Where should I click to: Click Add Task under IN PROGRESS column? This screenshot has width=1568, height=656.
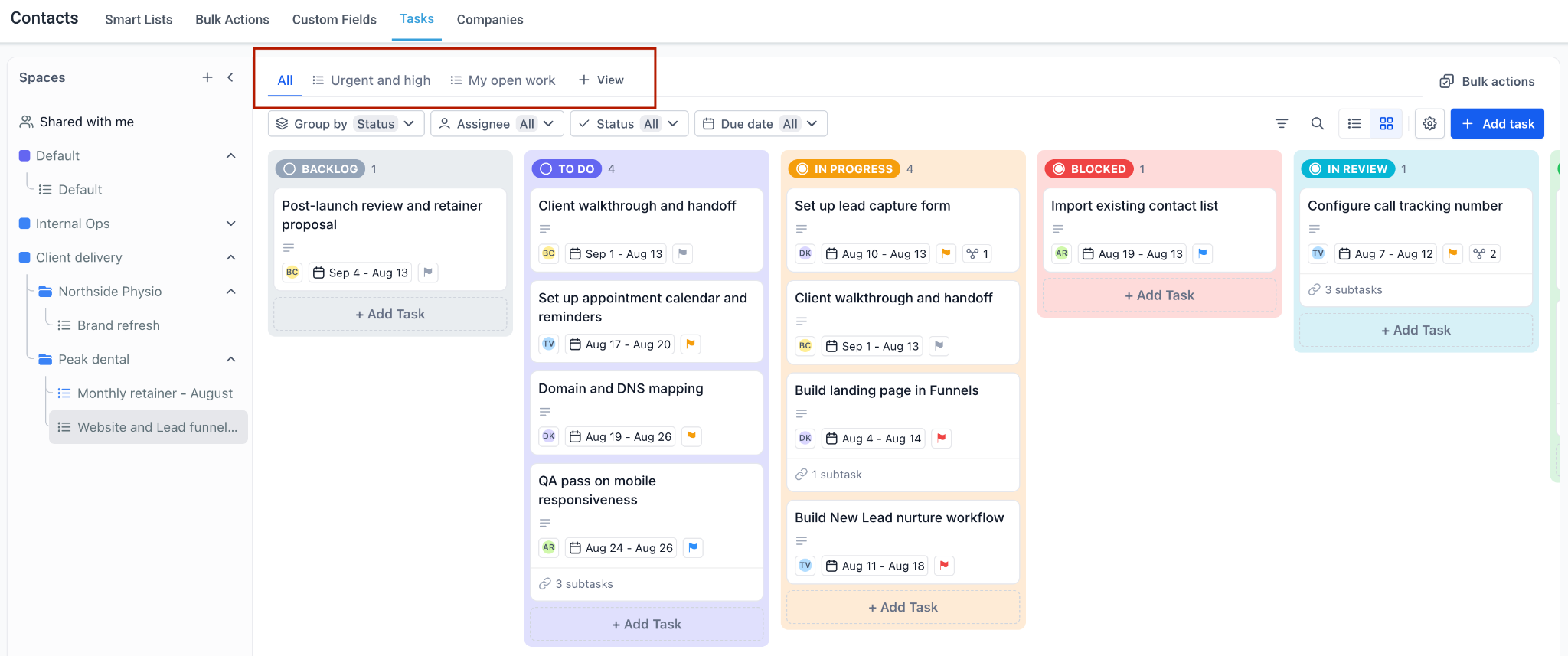(903, 607)
